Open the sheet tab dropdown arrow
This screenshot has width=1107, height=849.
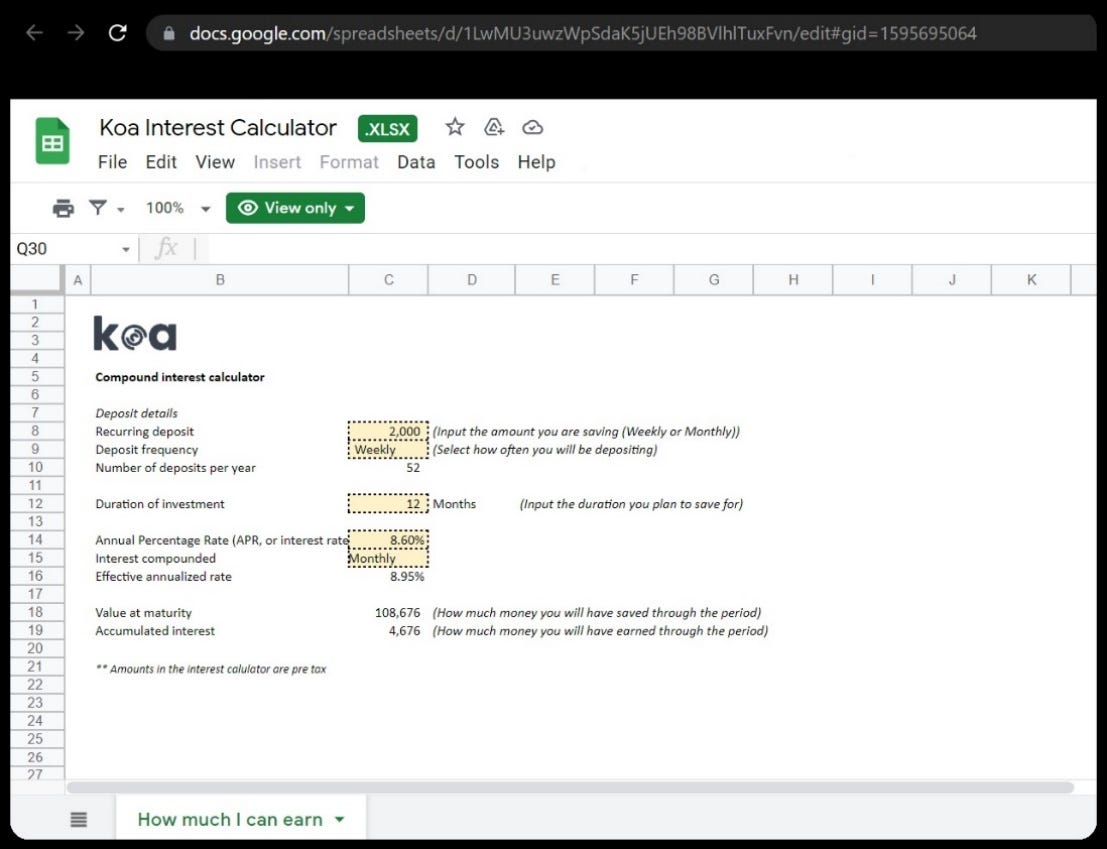(x=340, y=820)
